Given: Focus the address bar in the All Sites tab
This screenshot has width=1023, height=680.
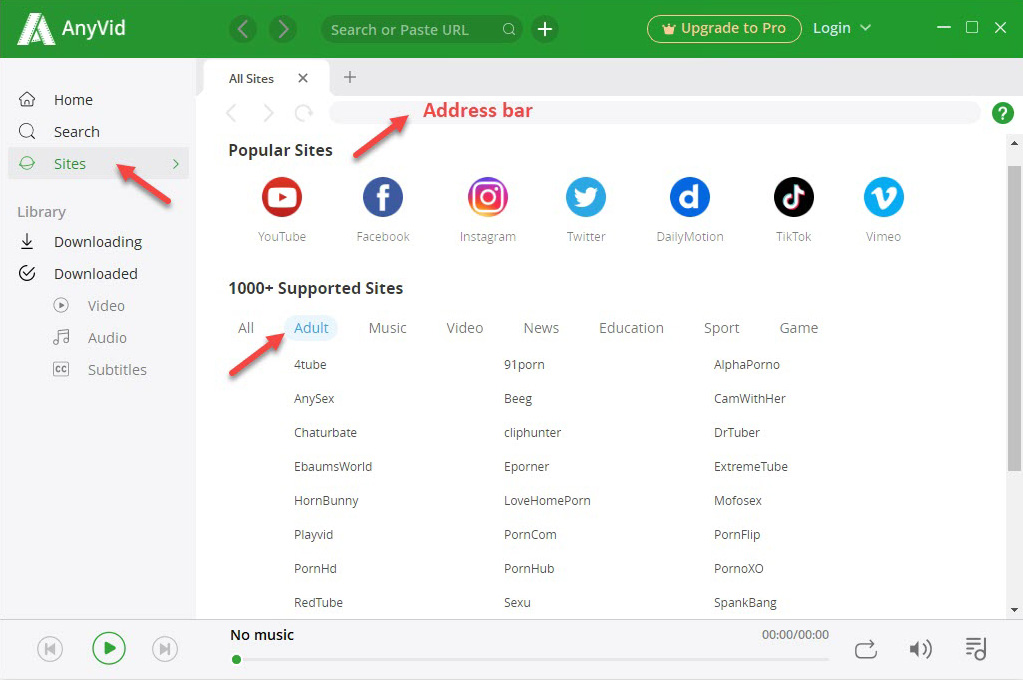Looking at the screenshot, I should pos(654,112).
